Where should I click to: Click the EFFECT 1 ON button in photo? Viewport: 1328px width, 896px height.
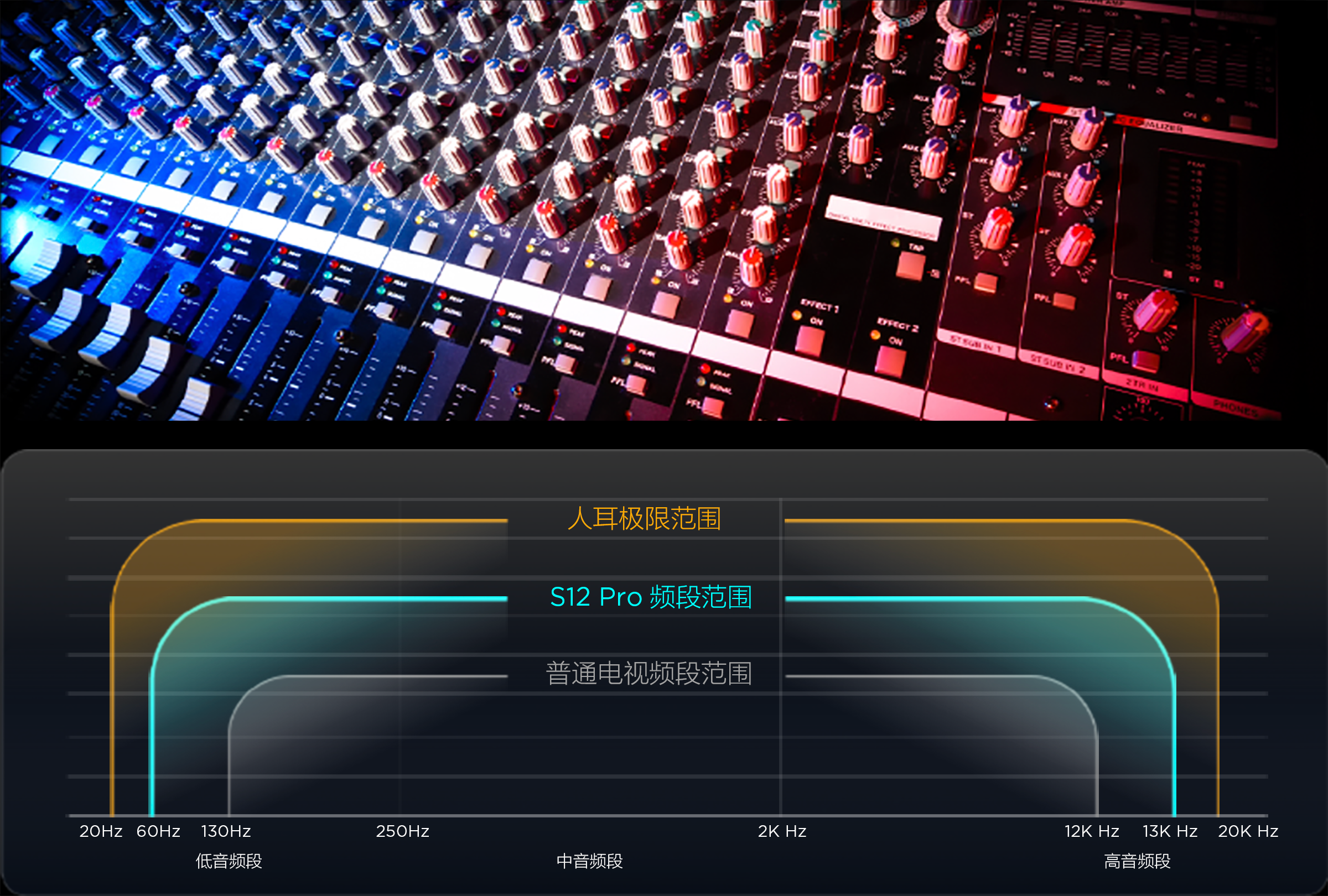(810, 341)
